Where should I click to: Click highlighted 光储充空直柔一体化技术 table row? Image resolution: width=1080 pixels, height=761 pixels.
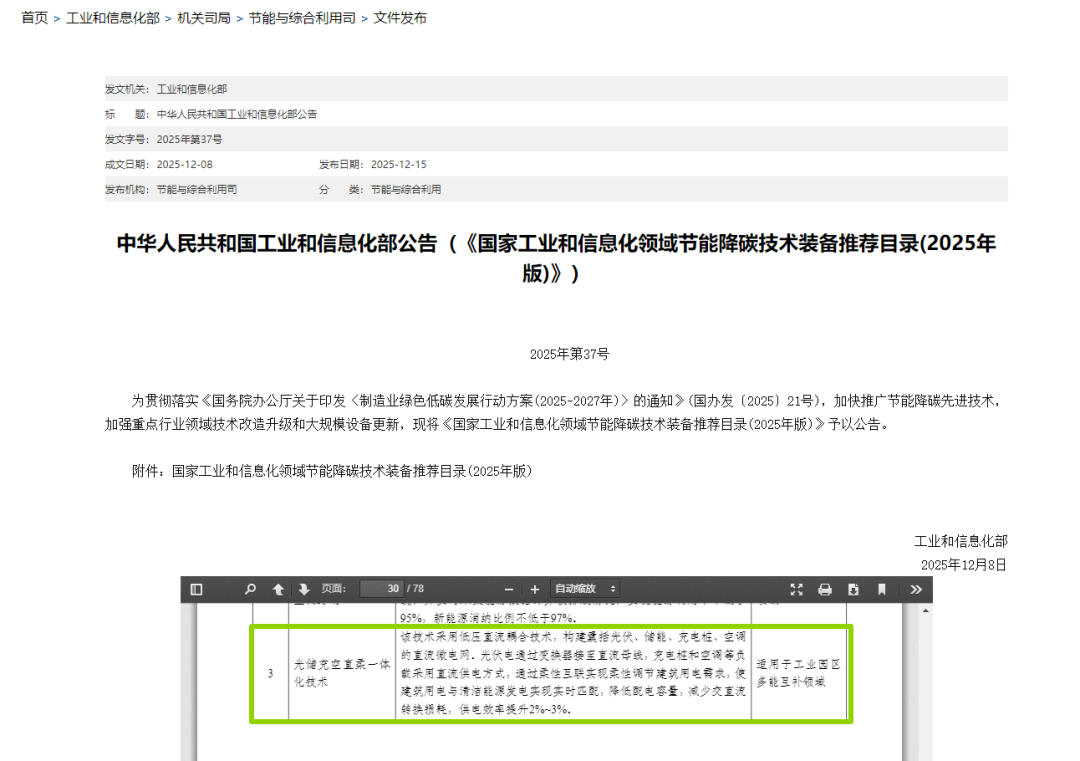[x=550, y=673]
